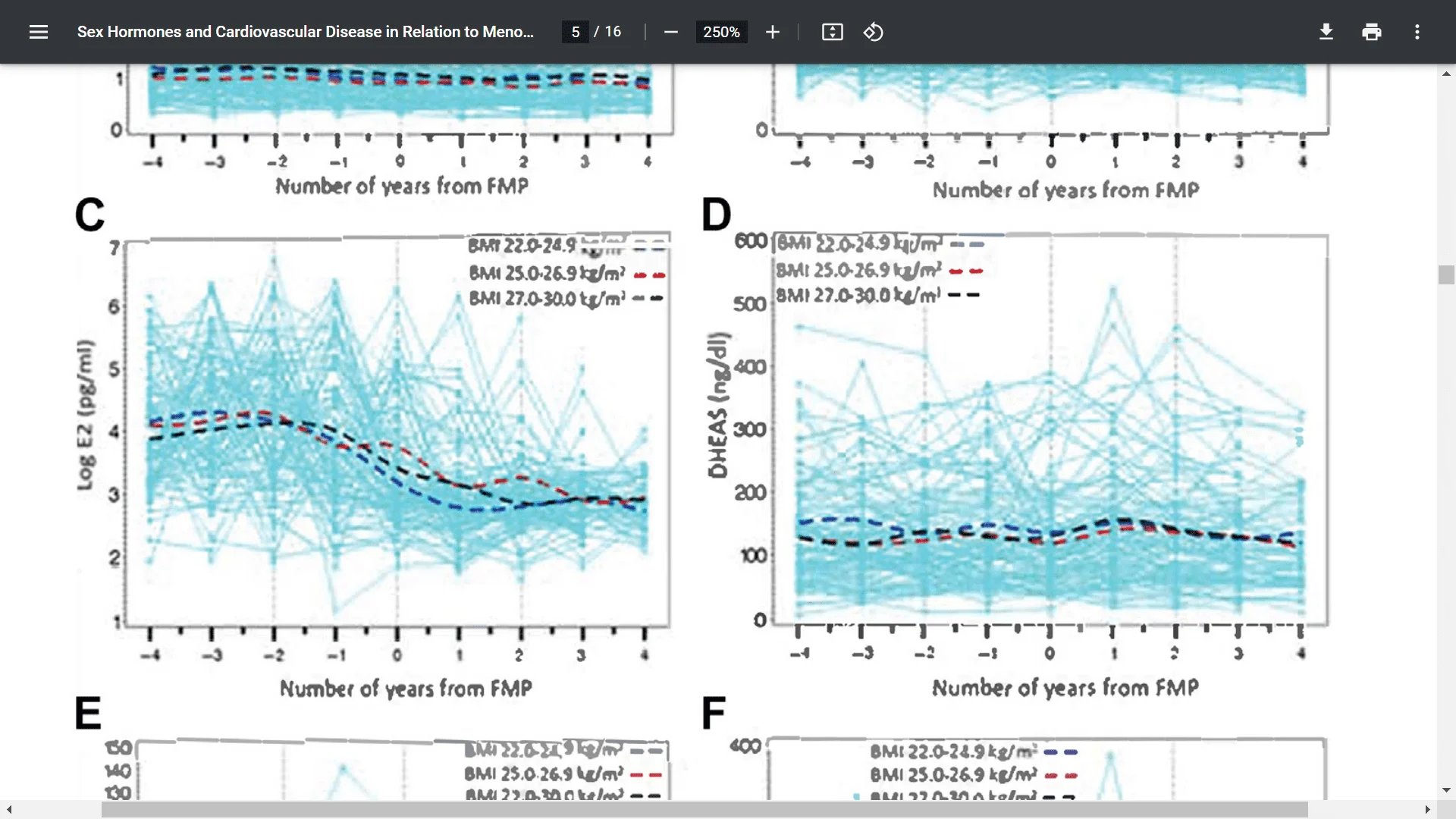Click the scroll down arrow

click(1446, 790)
